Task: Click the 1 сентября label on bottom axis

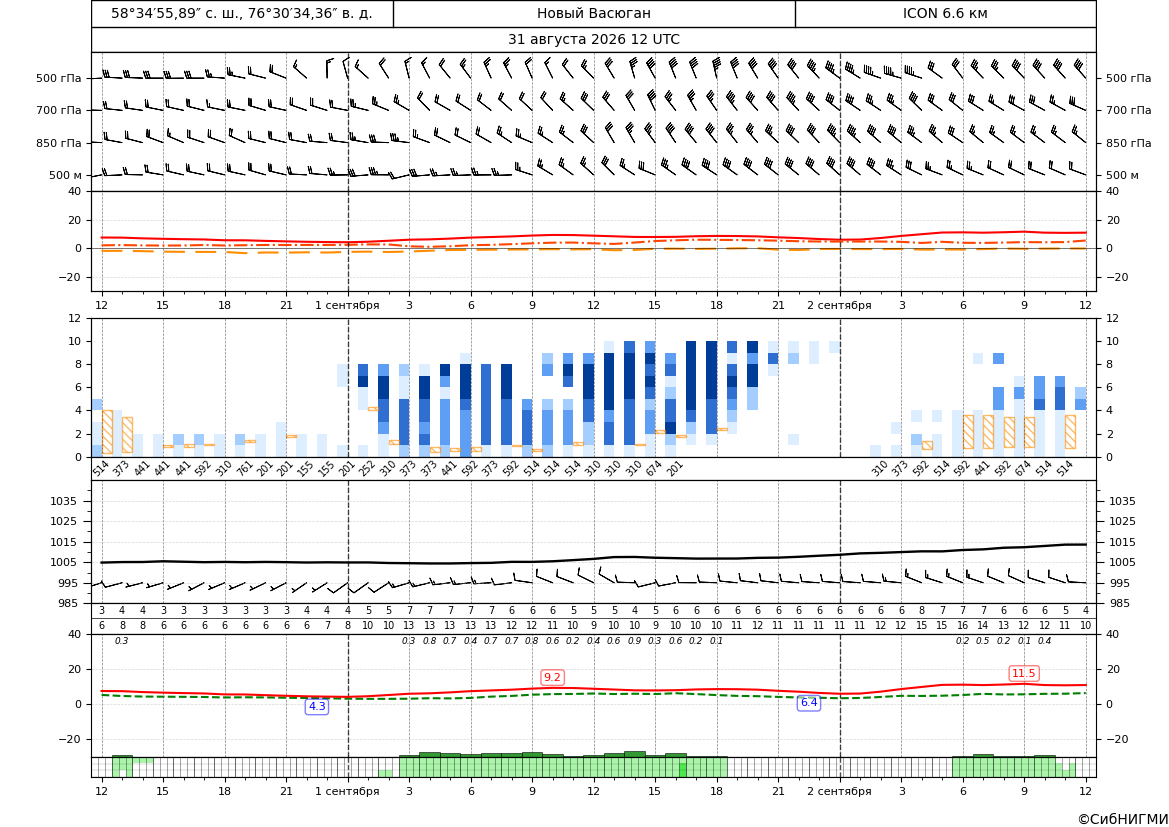Action: pyautogui.click(x=347, y=791)
